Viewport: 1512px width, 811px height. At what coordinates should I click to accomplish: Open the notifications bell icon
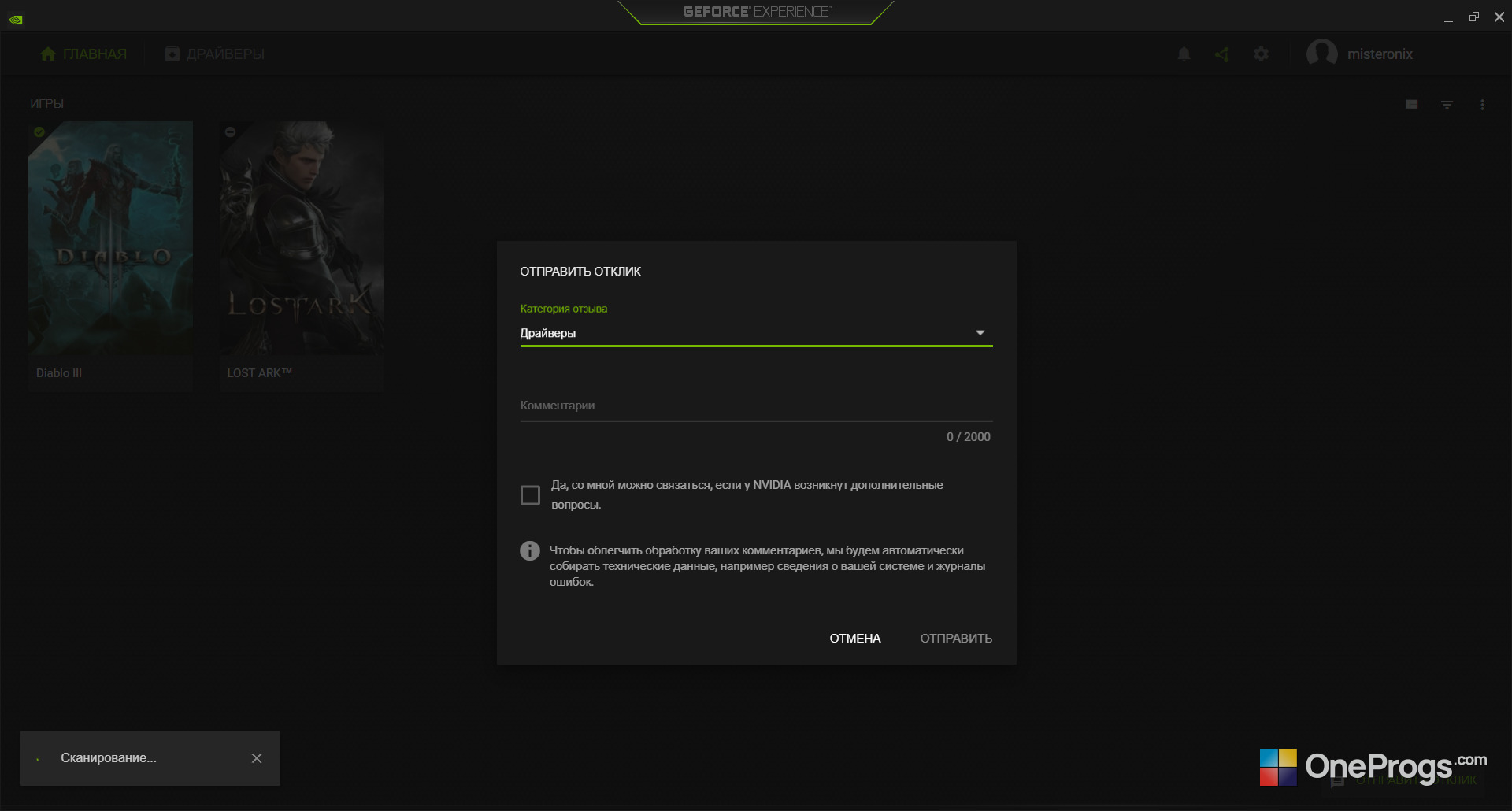[1184, 54]
